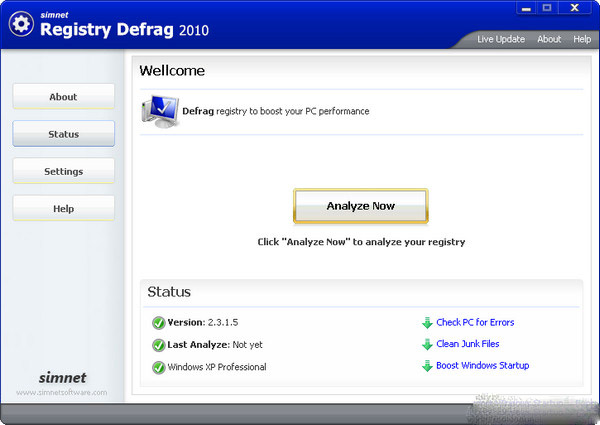Click the Status section heading
The image size is (600, 425).
point(169,292)
